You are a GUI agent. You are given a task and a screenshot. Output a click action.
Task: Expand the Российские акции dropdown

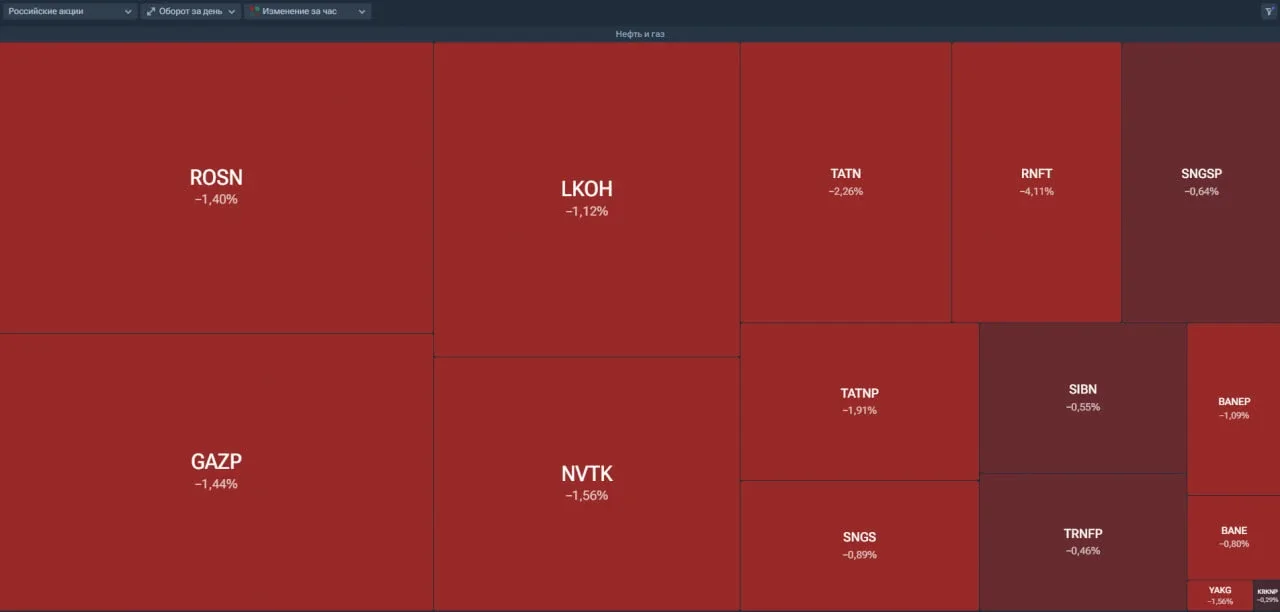(x=69, y=11)
